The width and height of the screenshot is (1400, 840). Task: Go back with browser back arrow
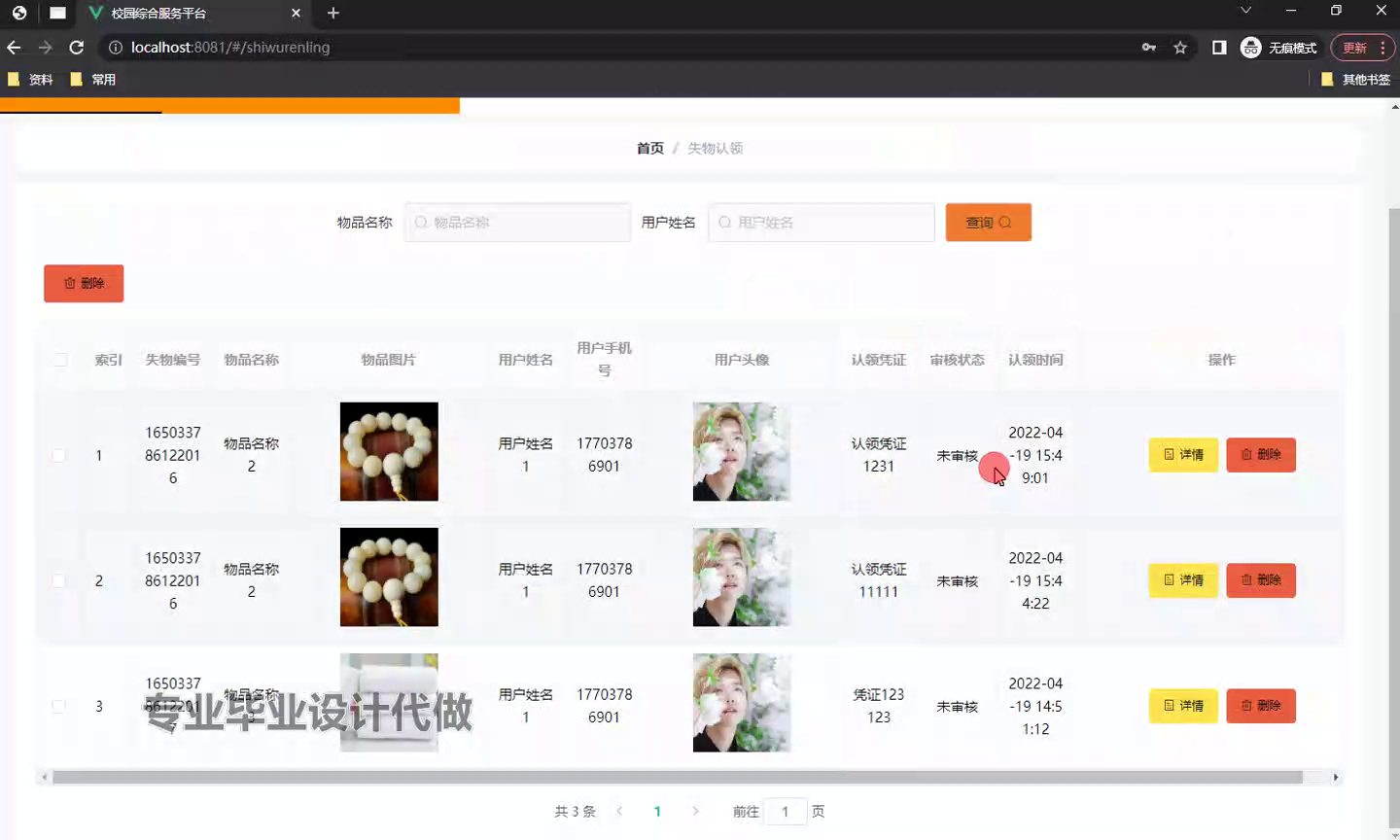tap(14, 47)
